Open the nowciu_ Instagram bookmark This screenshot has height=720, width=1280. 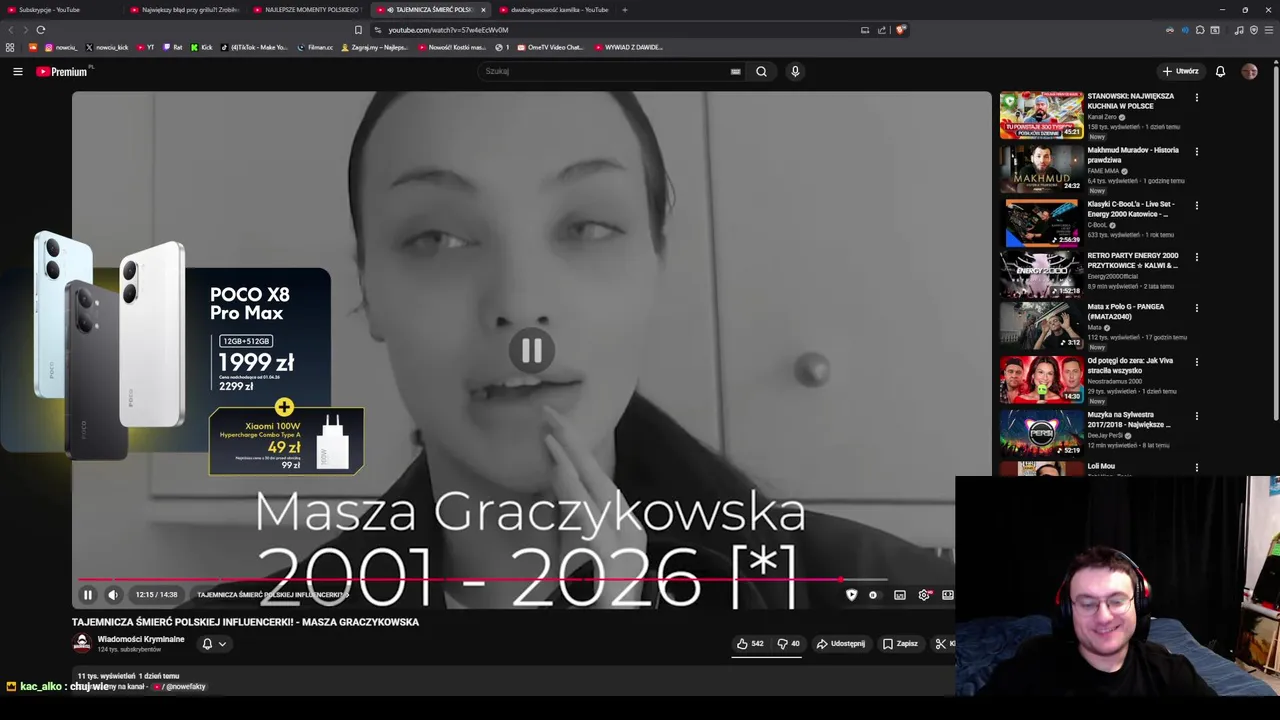[60, 47]
